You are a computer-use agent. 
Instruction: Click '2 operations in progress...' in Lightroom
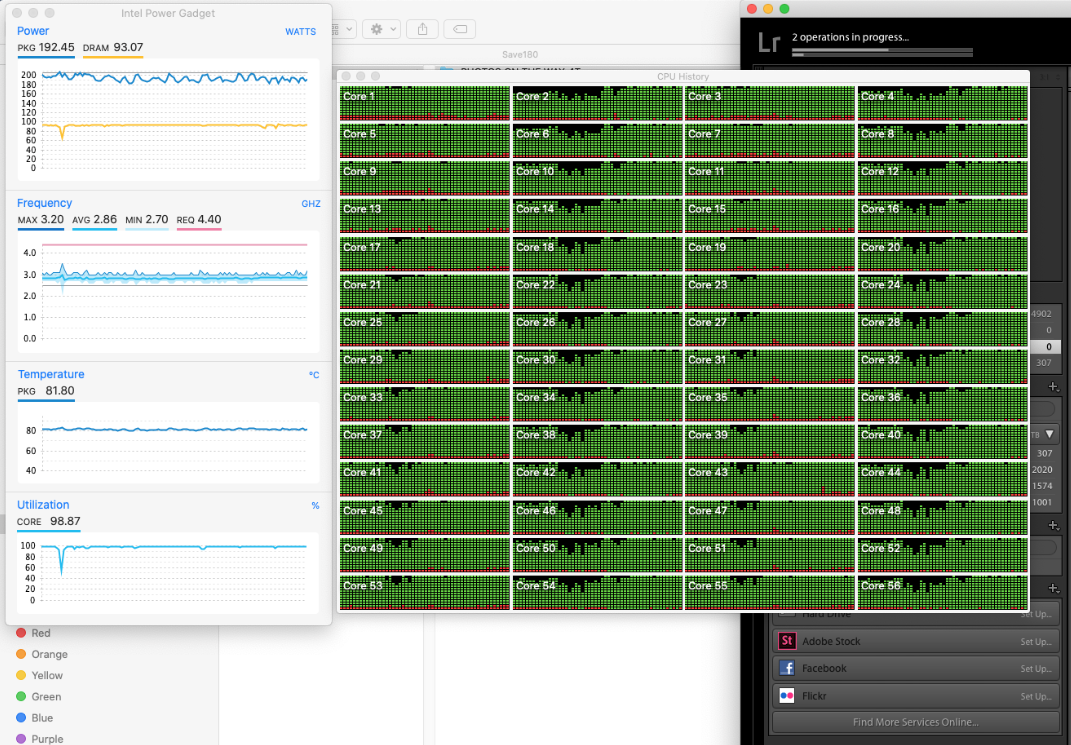pos(850,37)
